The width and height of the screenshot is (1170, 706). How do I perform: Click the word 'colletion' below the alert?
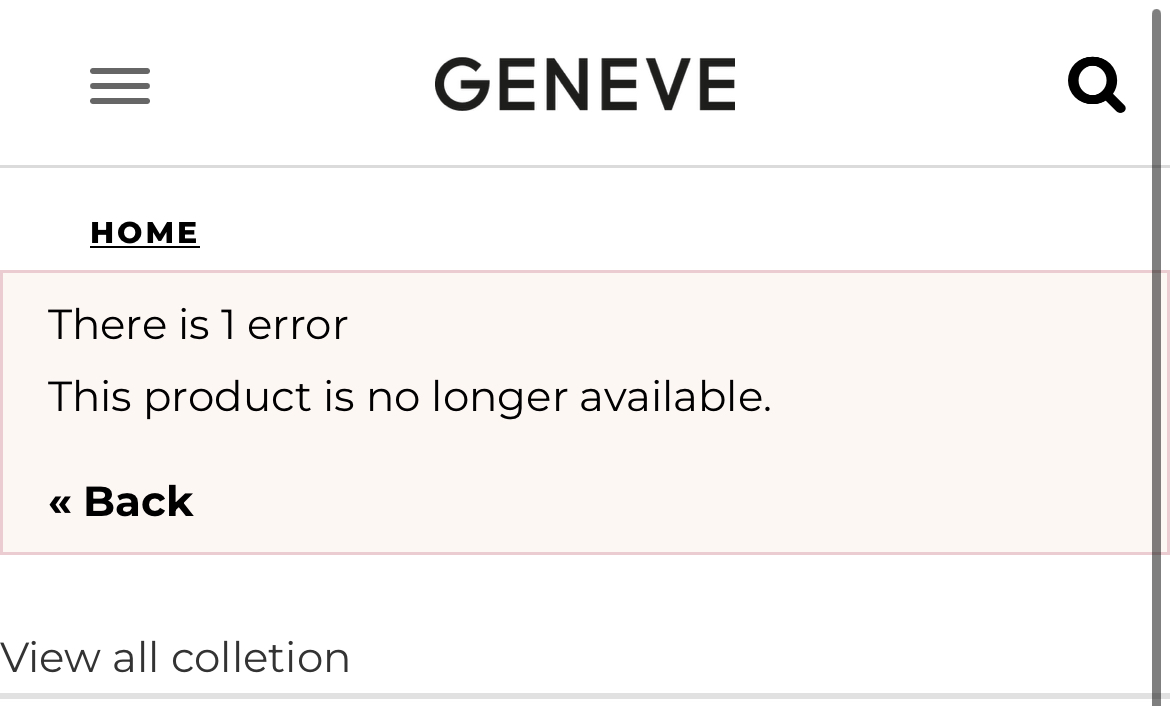pos(260,657)
